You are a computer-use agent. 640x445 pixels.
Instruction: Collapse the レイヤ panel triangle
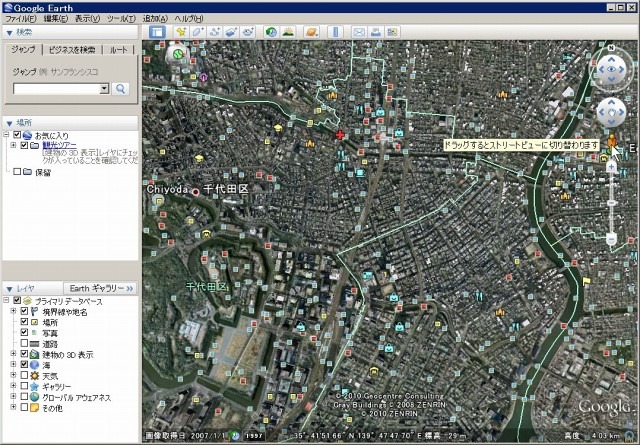9,289
